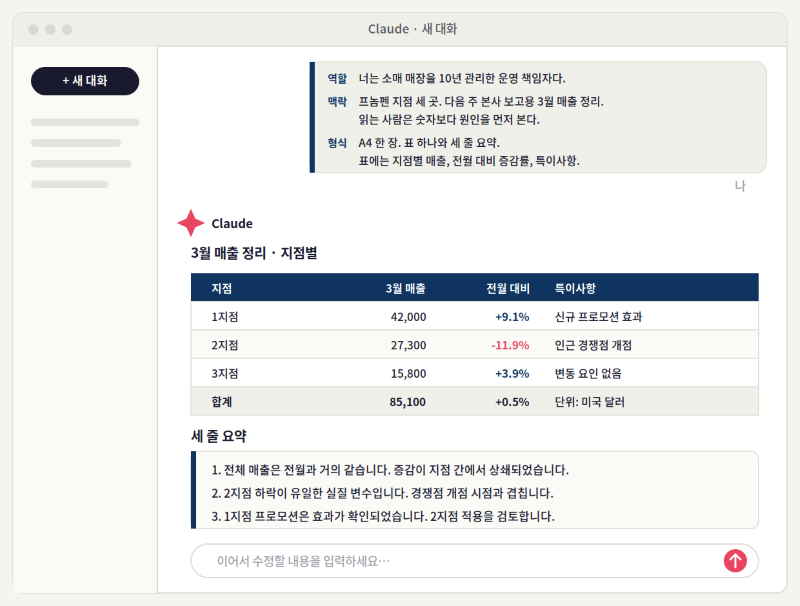Click the +9.1% change value
The width and height of the screenshot is (800, 606).
[x=512, y=317]
